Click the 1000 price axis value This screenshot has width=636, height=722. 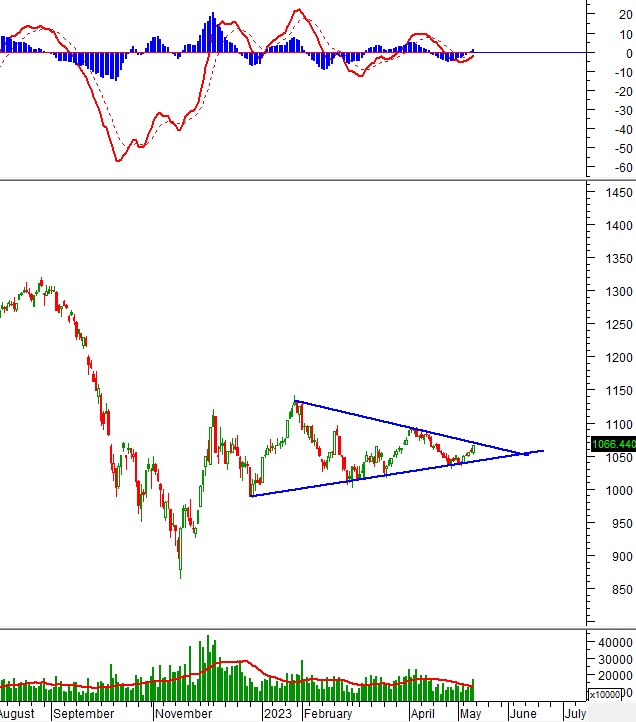tap(619, 490)
